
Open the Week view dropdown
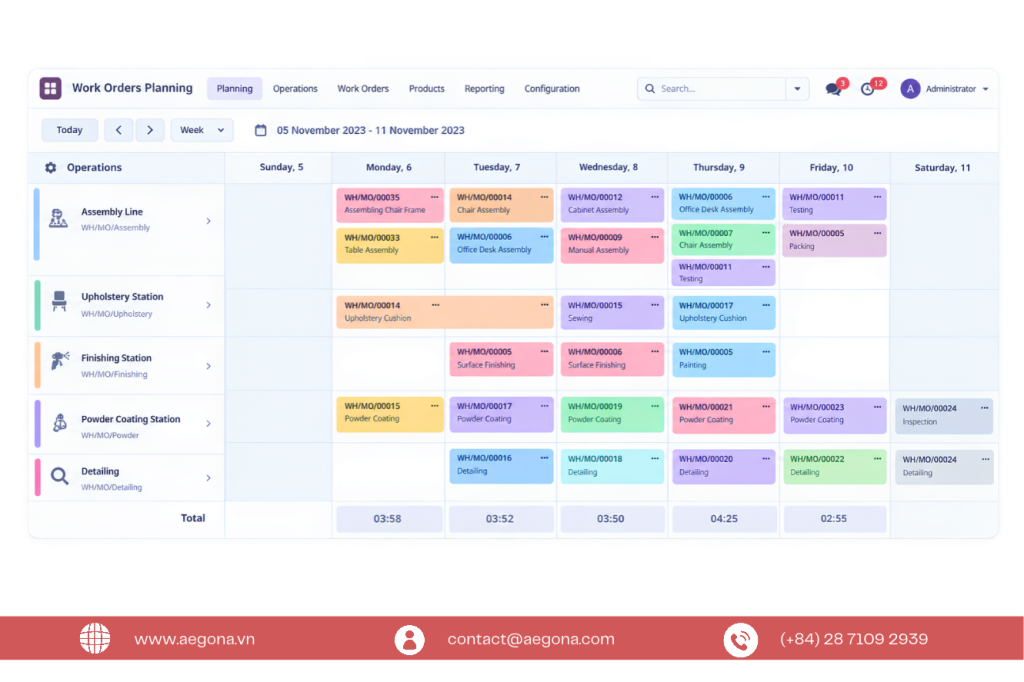tap(202, 130)
